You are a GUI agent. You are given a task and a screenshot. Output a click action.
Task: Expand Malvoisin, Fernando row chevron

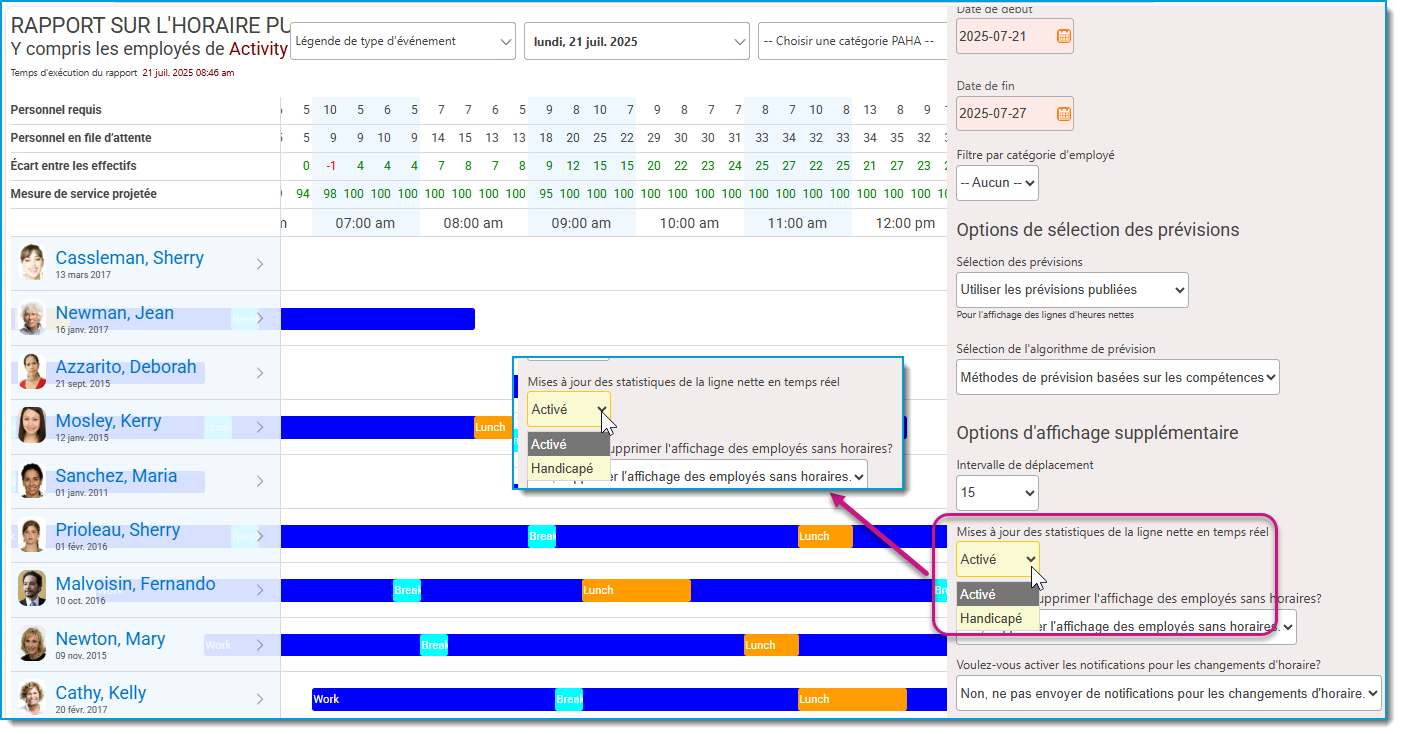click(x=260, y=590)
